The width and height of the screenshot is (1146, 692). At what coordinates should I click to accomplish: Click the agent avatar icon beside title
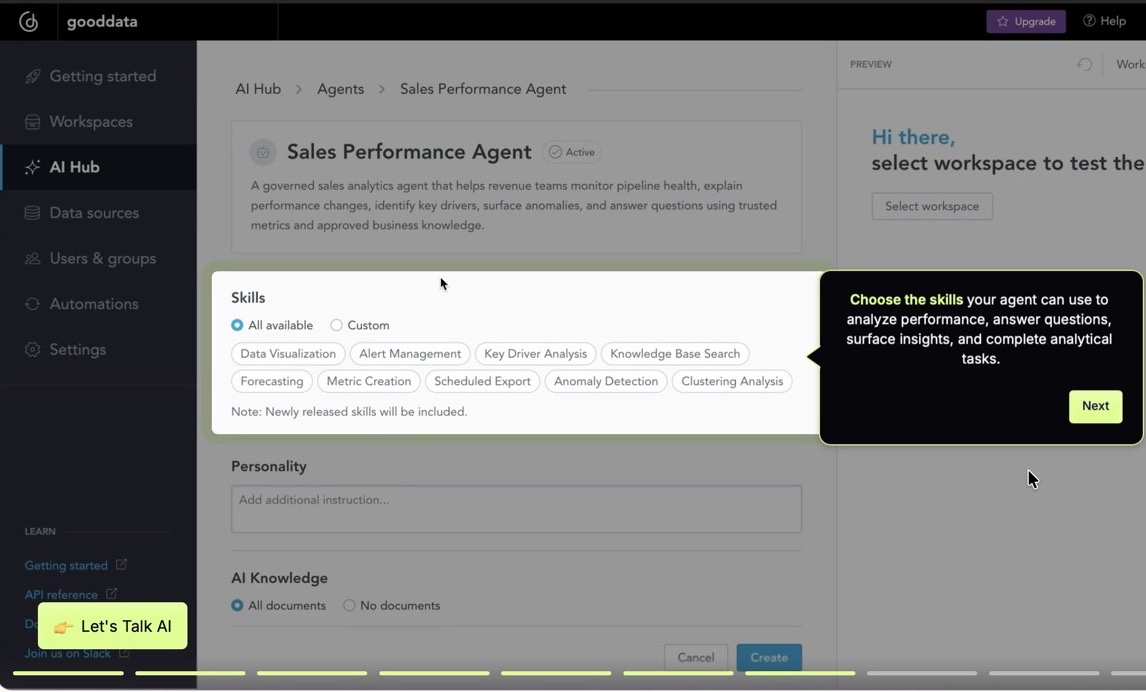(x=263, y=152)
